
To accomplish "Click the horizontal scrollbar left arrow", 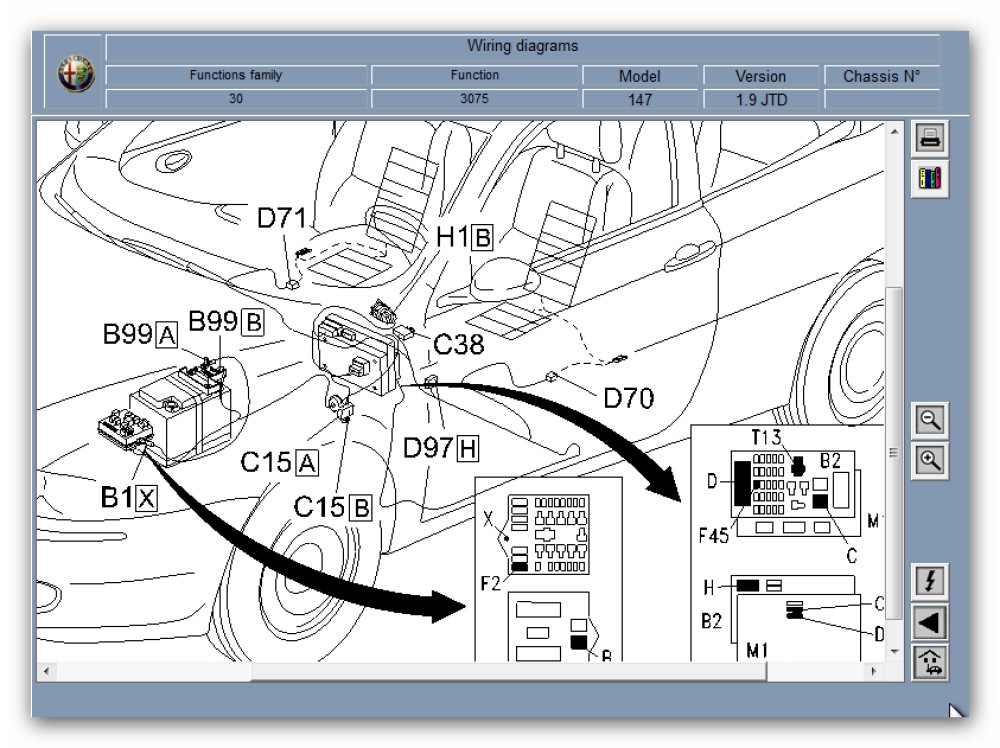I will [x=45, y=669].
